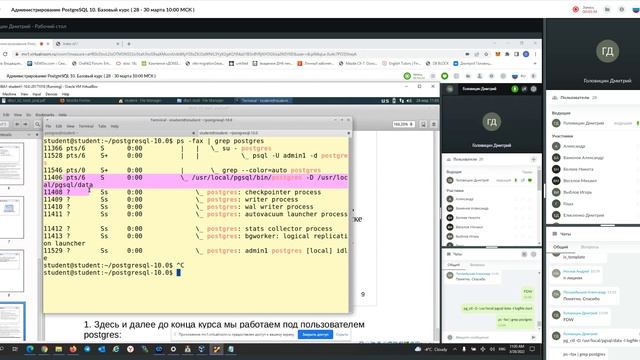
Task: Open Internet Explorer icon in taskbar
Action: click(x=116, y=349)
